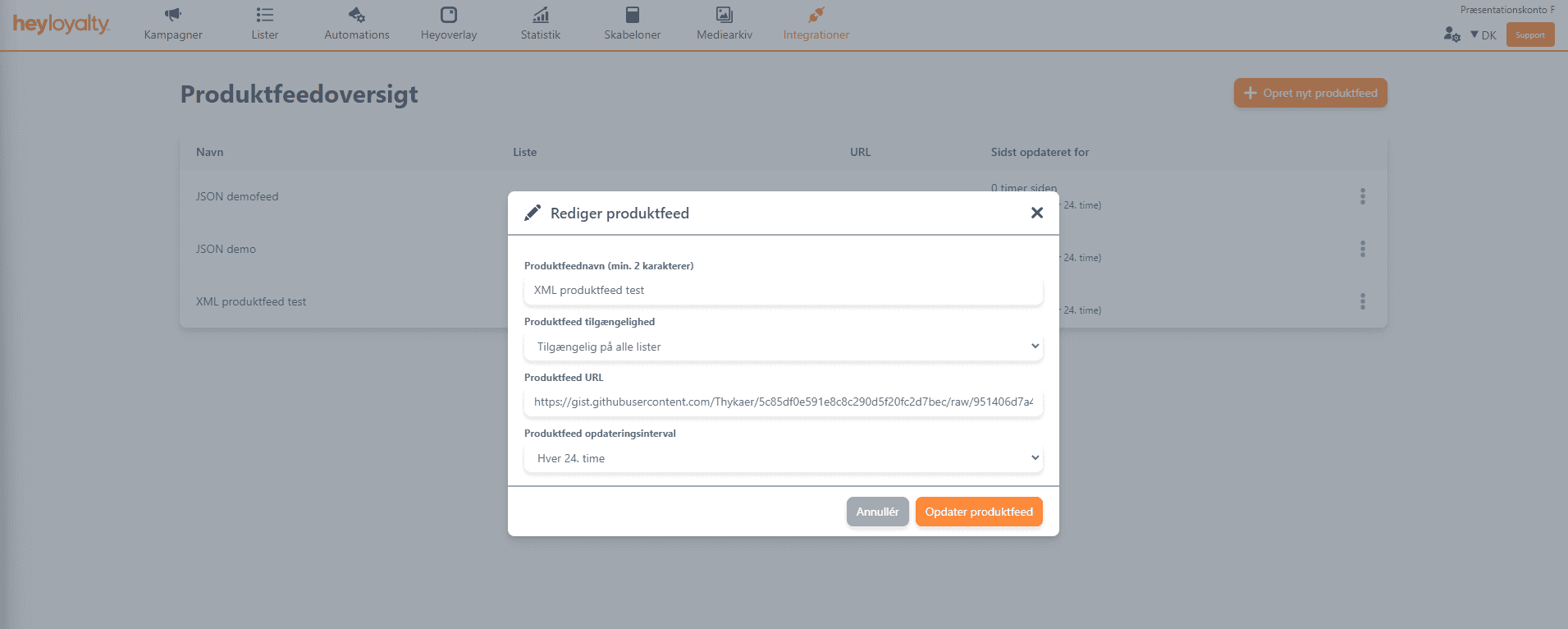Image resolution: width=1568 pixels, height=629 pixels.
Task: Open options menu for JSON demofeed row
Action: coord(1362,196)
